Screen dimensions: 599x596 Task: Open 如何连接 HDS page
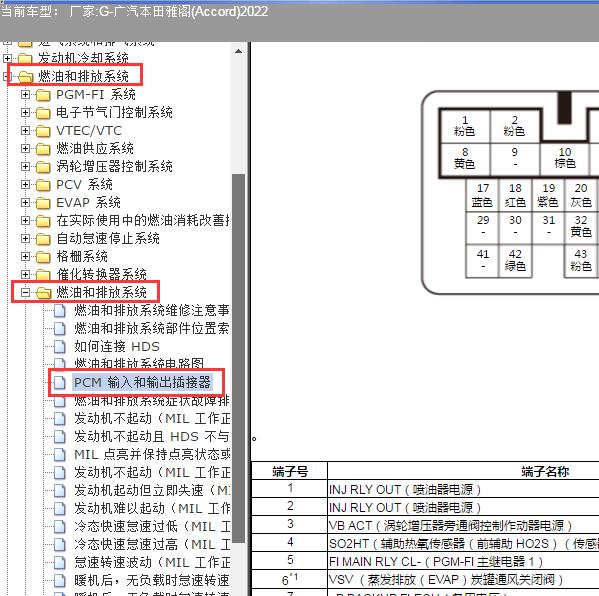[x=117, y=347]
